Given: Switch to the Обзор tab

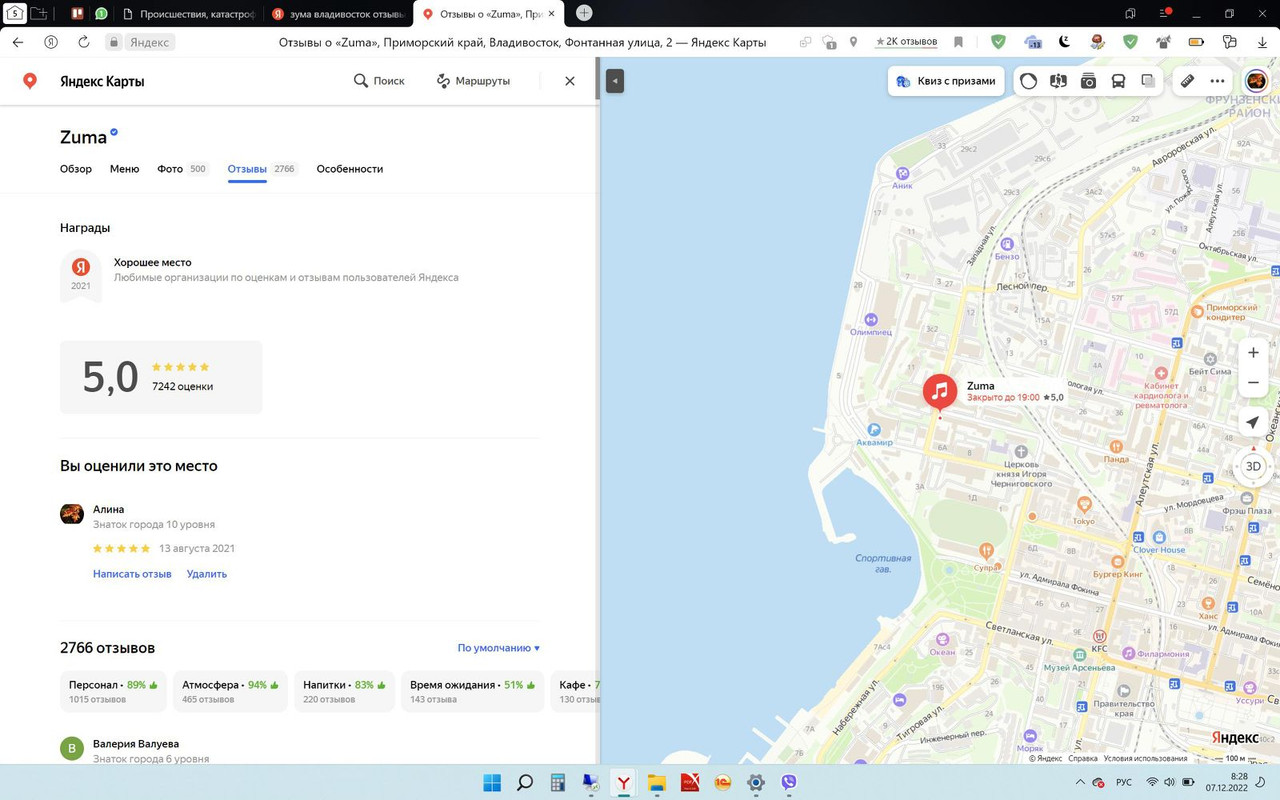Looking at the screenshot, I should 76,169.
